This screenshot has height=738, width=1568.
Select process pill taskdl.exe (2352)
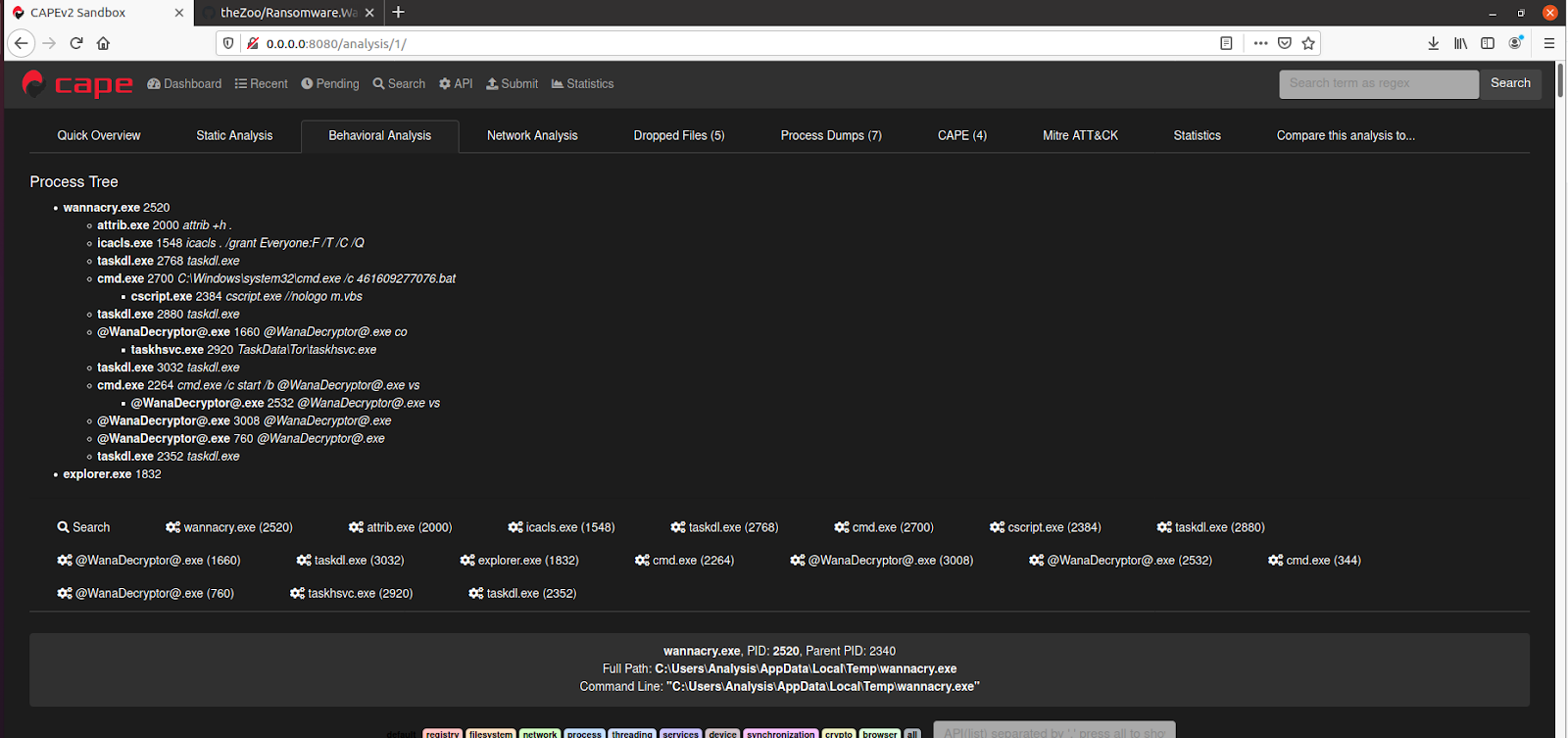tap(523, 594)
